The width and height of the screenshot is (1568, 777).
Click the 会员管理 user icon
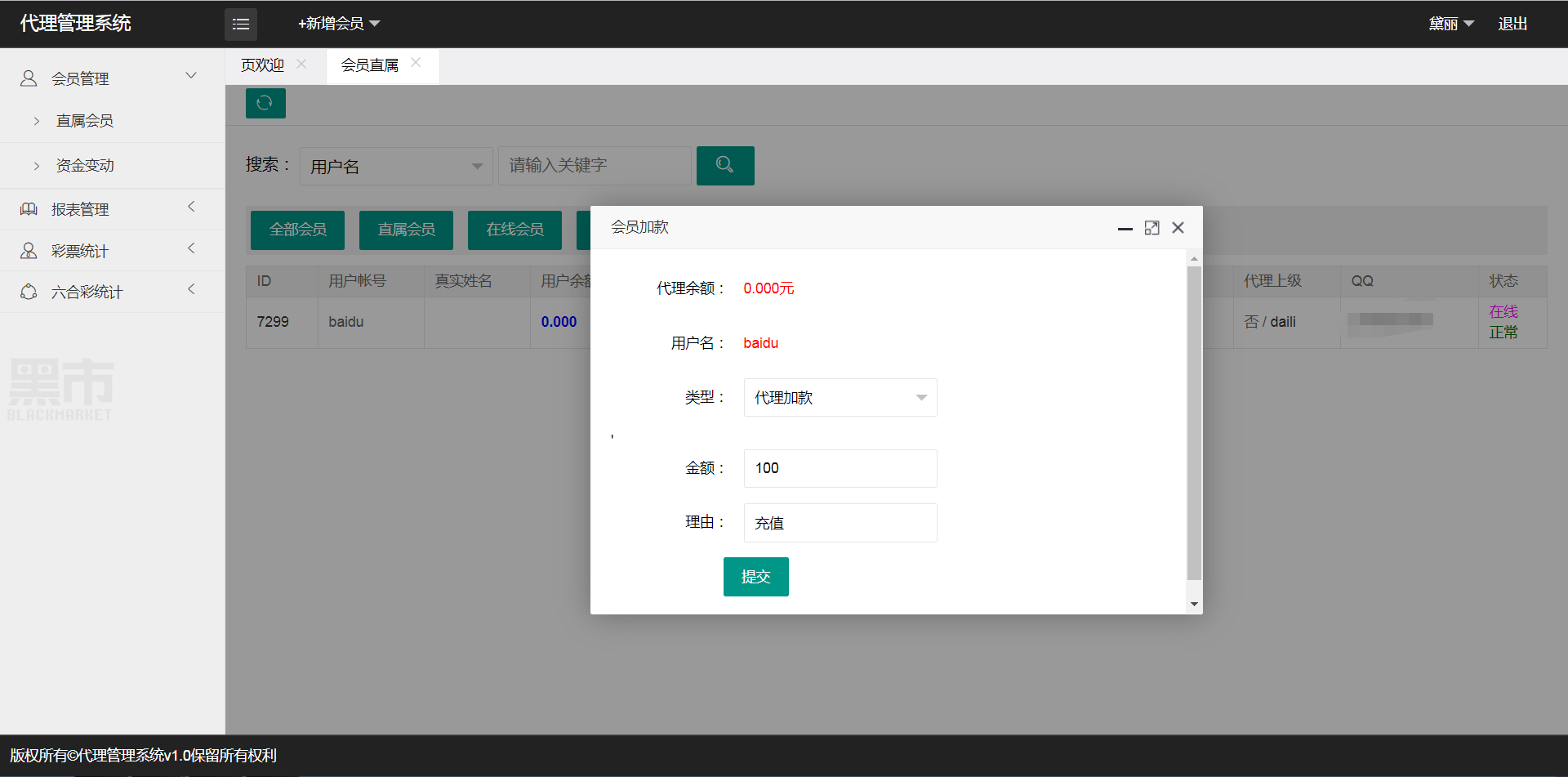click(x=29, y=78)
